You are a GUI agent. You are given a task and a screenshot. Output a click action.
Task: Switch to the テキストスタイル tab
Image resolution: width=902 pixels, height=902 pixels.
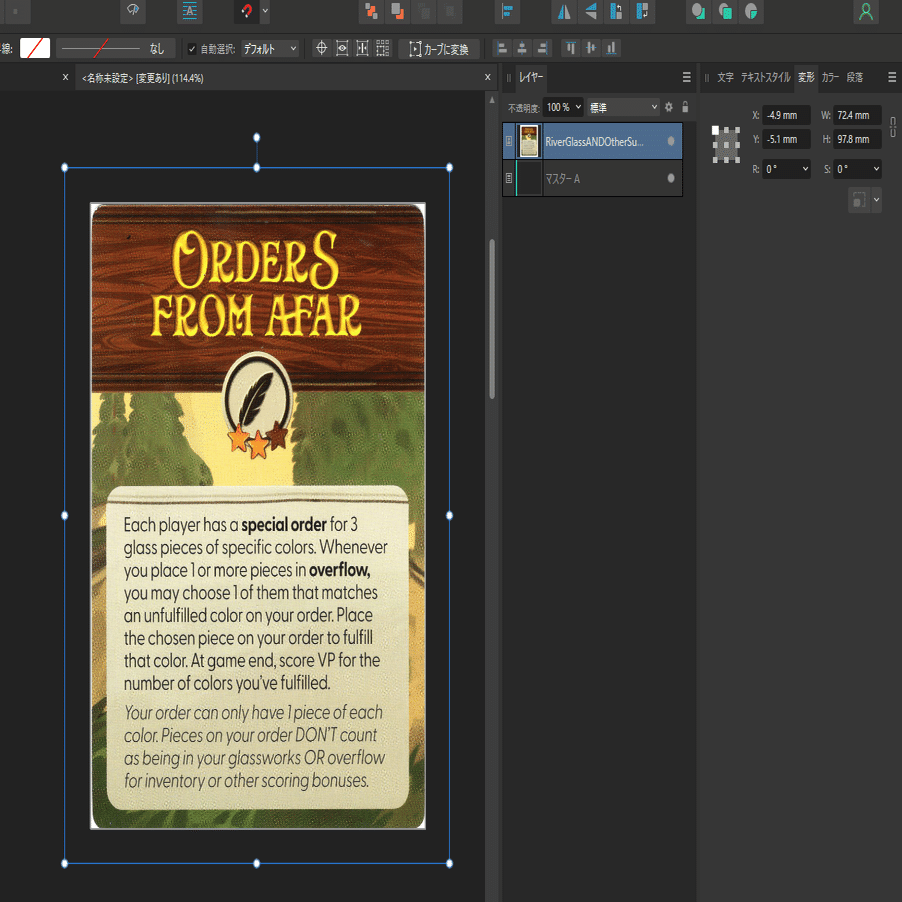pos(765,77)
